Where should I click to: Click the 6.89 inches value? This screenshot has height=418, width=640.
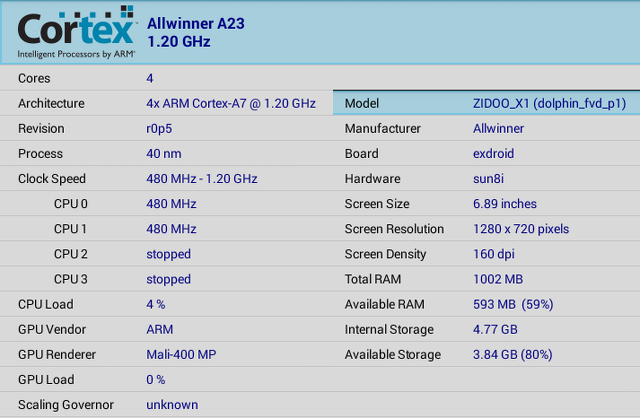click(505, 204)
